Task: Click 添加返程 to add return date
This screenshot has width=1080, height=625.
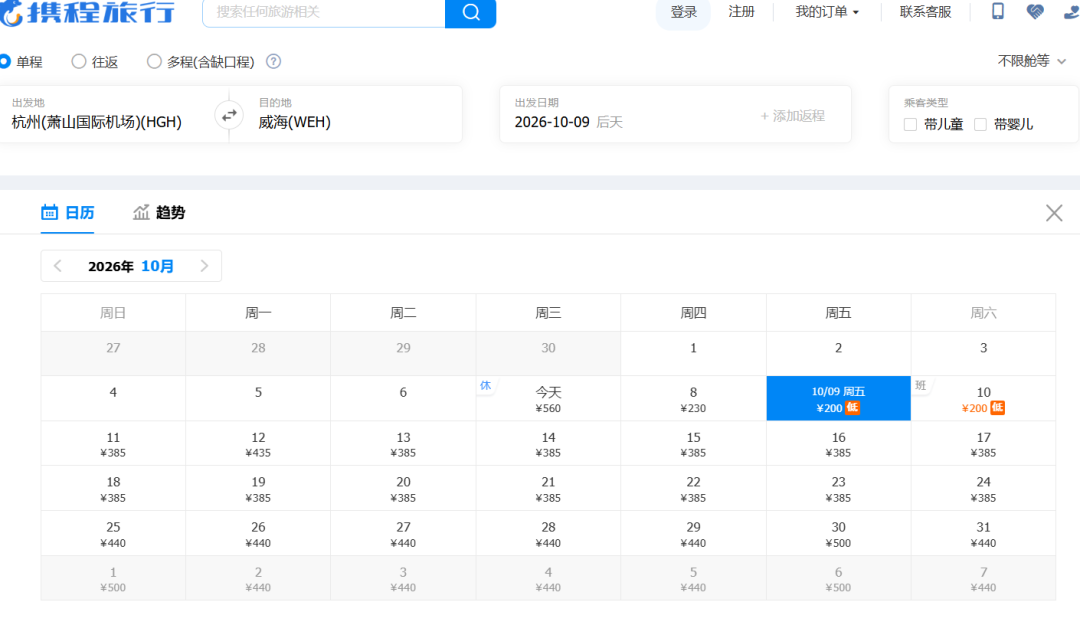Action: 792,116
